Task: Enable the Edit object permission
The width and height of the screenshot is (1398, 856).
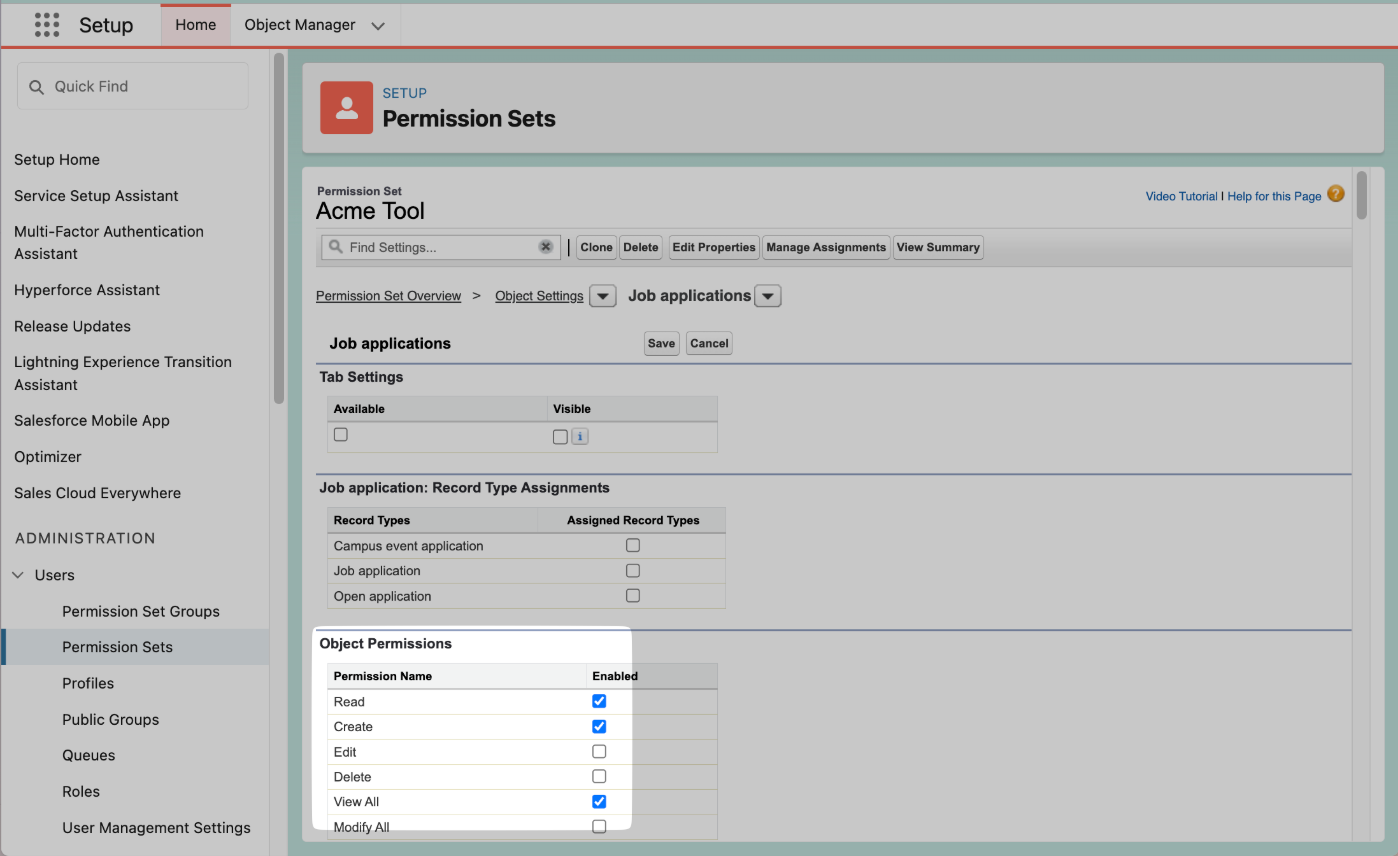Action: pyautogui.click(x=599, y=751)
